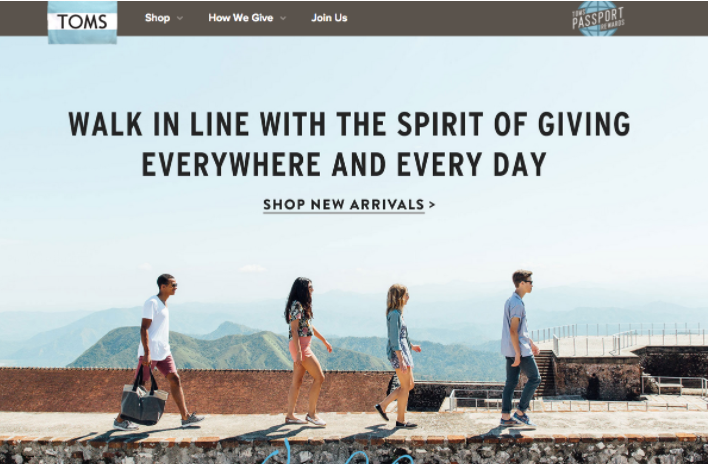Click the man in the white t-shirt
The width and height of the screenshot is (708, 464).
pos(158,352)
